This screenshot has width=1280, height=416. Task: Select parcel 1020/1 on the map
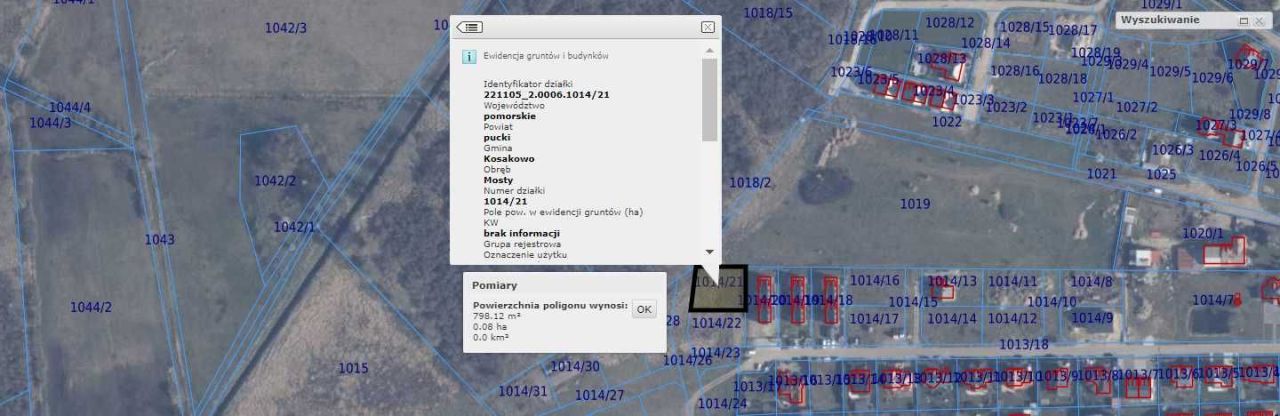coord(1203,233)
